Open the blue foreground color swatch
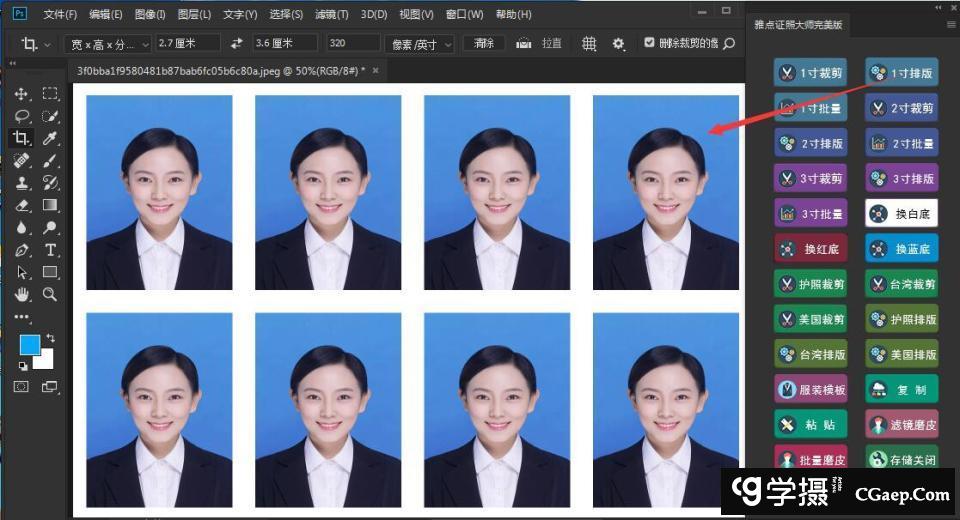Viewport: 960px width, 520px height. (28, 344)
